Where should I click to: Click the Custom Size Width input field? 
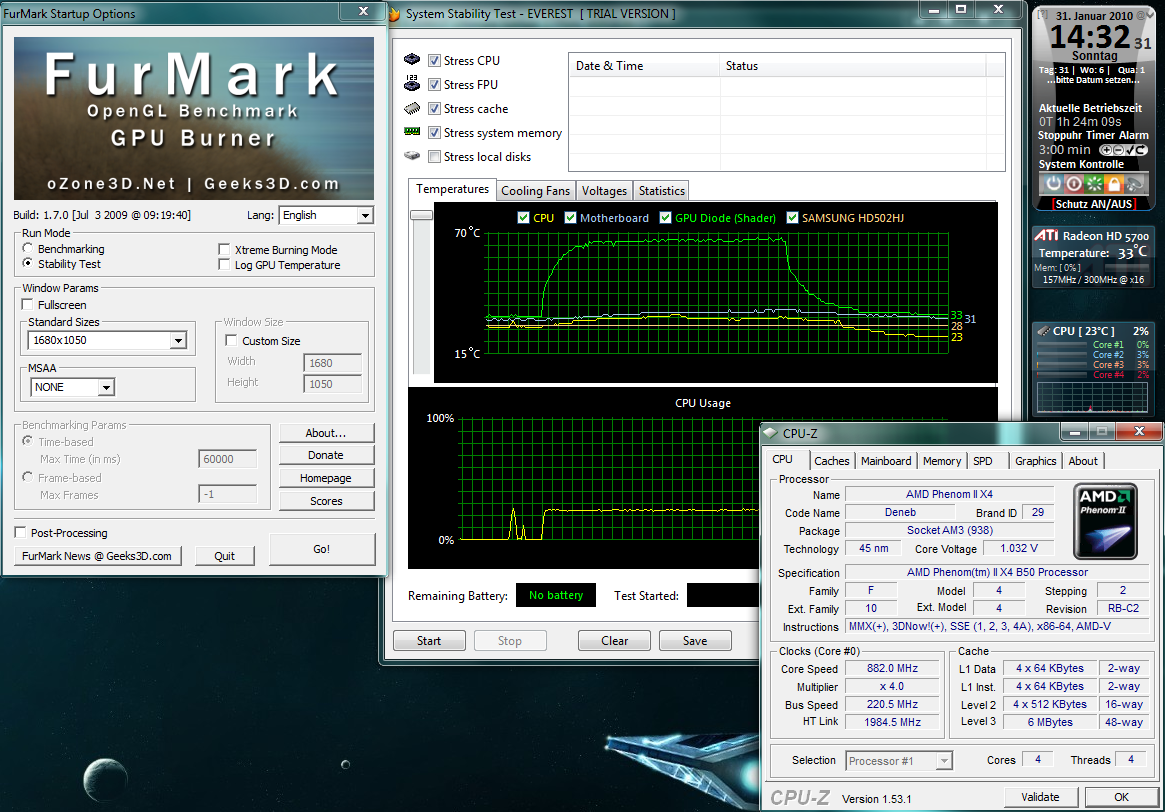(332, 363)
